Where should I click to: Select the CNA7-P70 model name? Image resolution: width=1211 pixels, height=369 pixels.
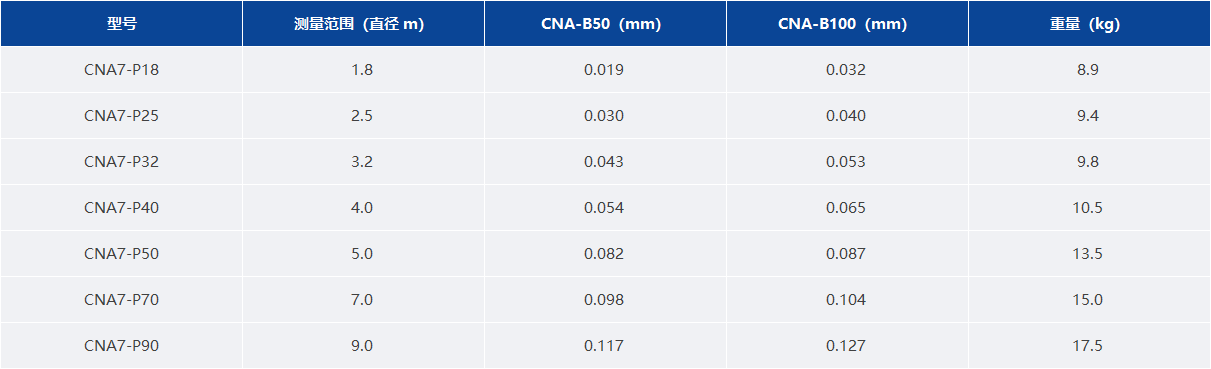pyautogui.click(x=121, y=300)
